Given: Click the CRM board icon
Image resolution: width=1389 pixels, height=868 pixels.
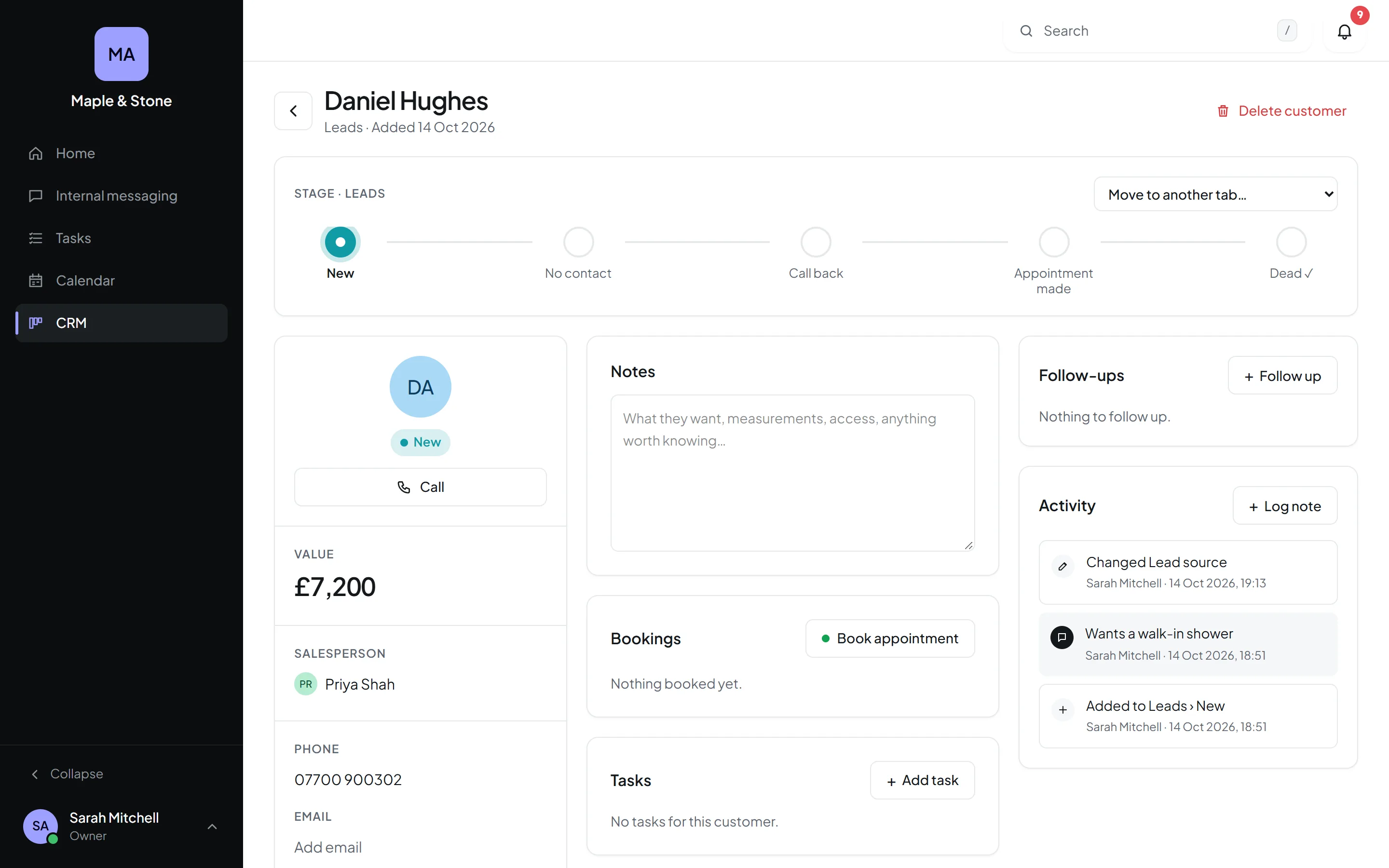Looking at the screenshot, I should point(36,323).
